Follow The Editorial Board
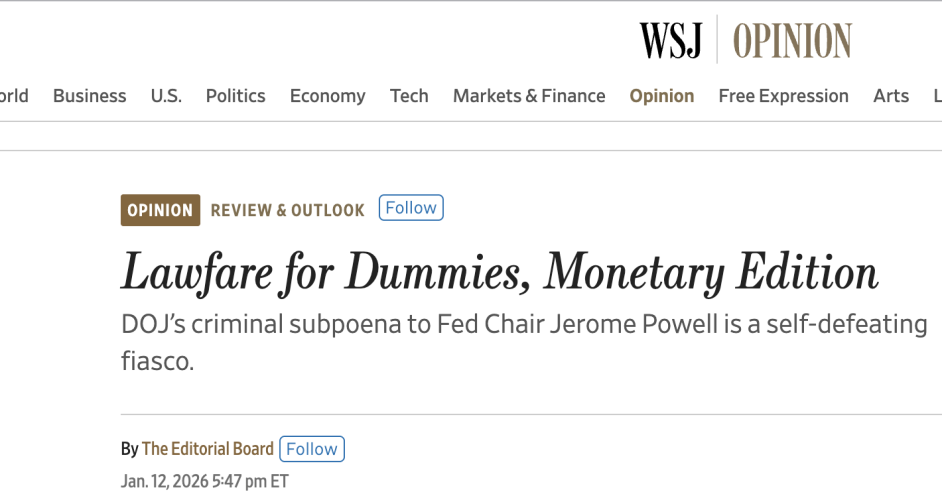The width and height of the screenshot is (942, 500). 312,449
